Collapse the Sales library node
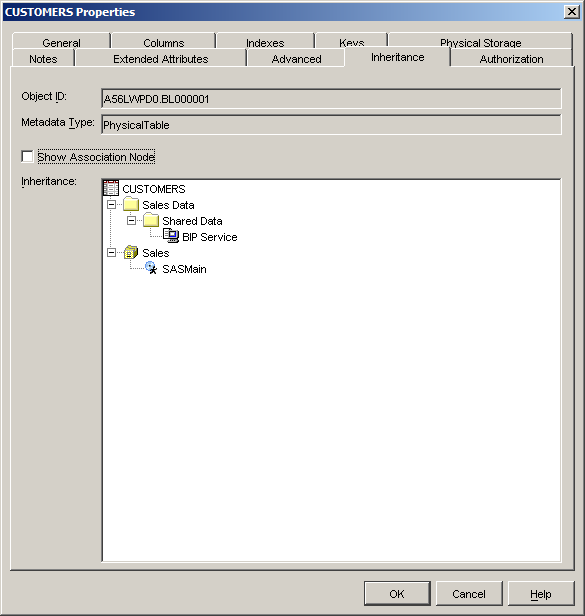The width and height of the screenshot is (585, 616). click(112, 253)
